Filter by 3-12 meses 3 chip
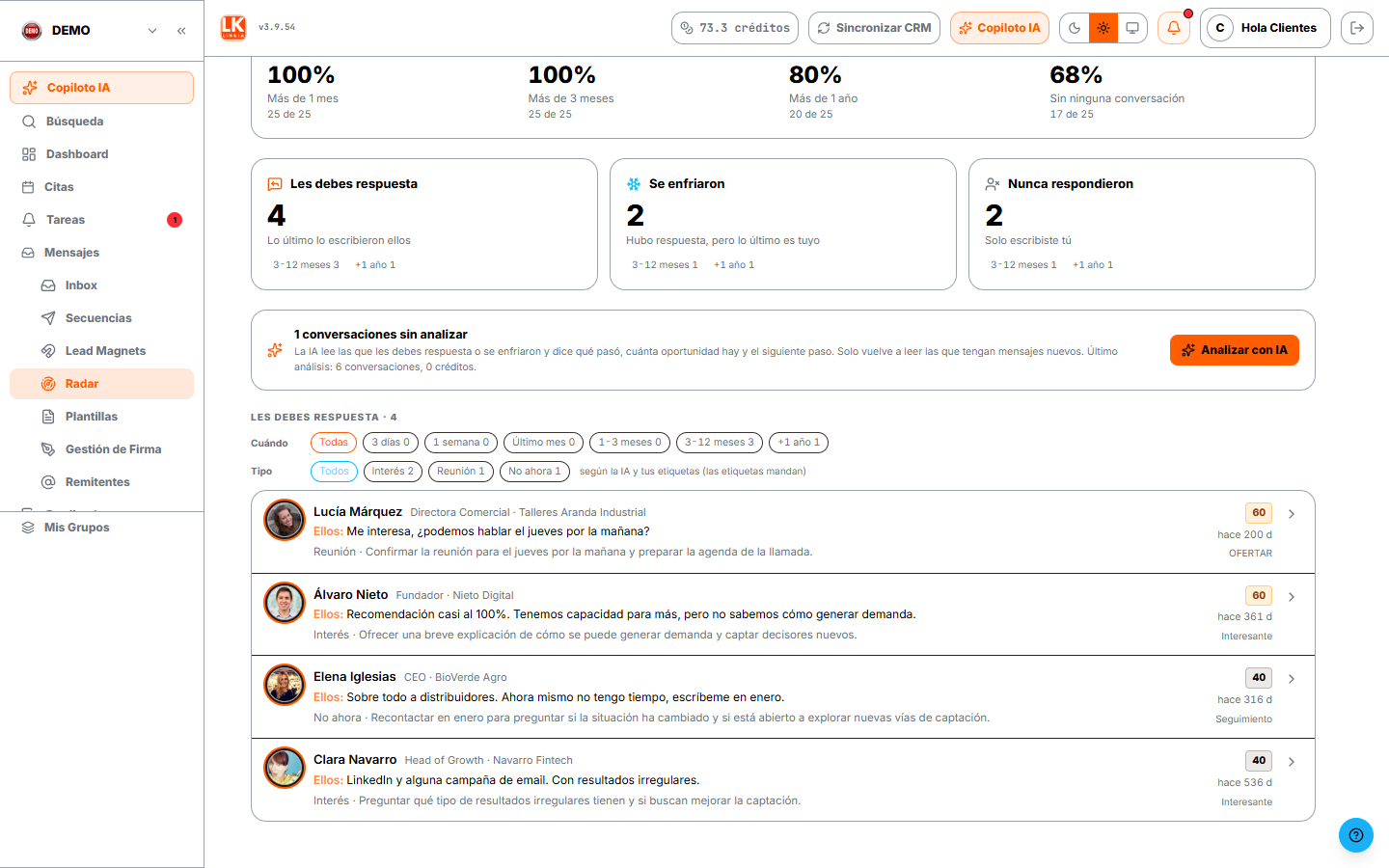Viewport: 1389px width, 868px height. pyautogui.click(x=720, y=443)
